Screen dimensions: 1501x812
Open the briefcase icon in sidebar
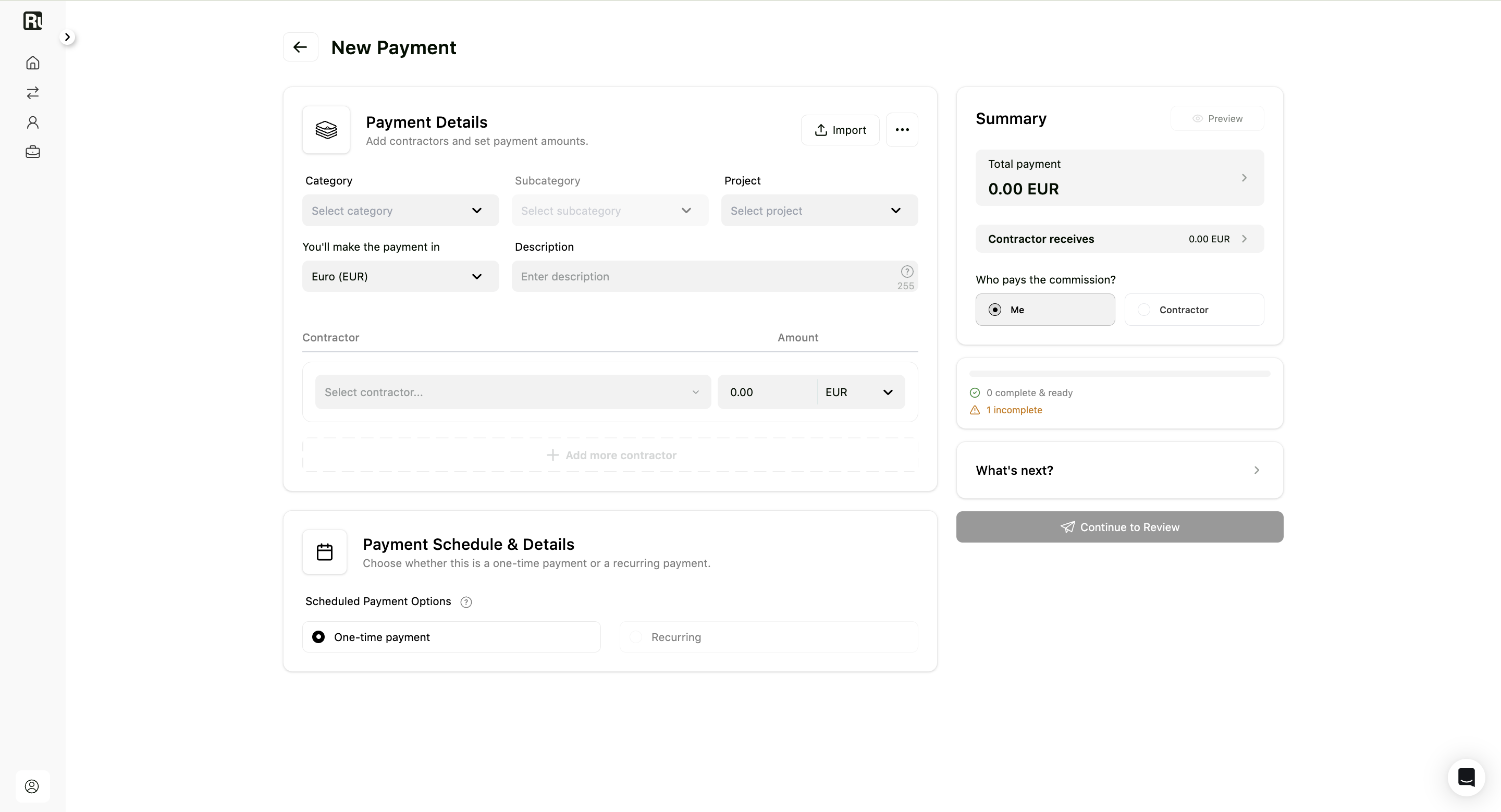[33, 152]
